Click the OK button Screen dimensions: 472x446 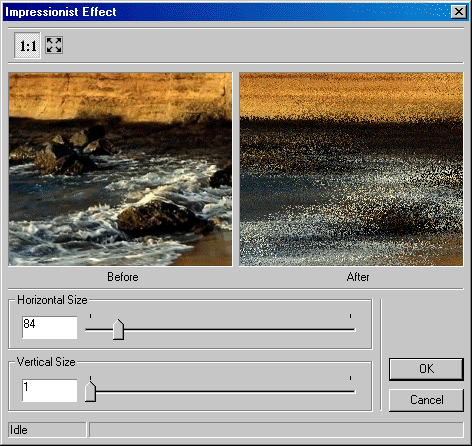[426, 369]
